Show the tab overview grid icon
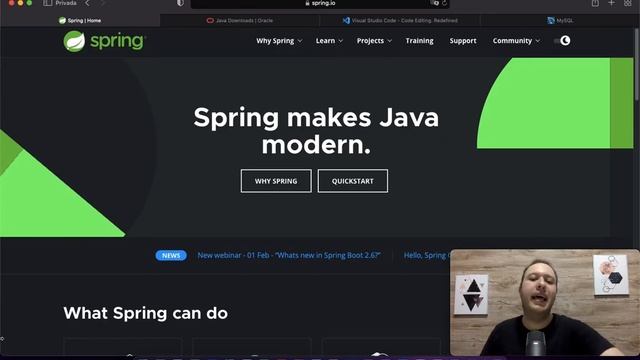The image size is (640, 360). [x=628, y=3]
